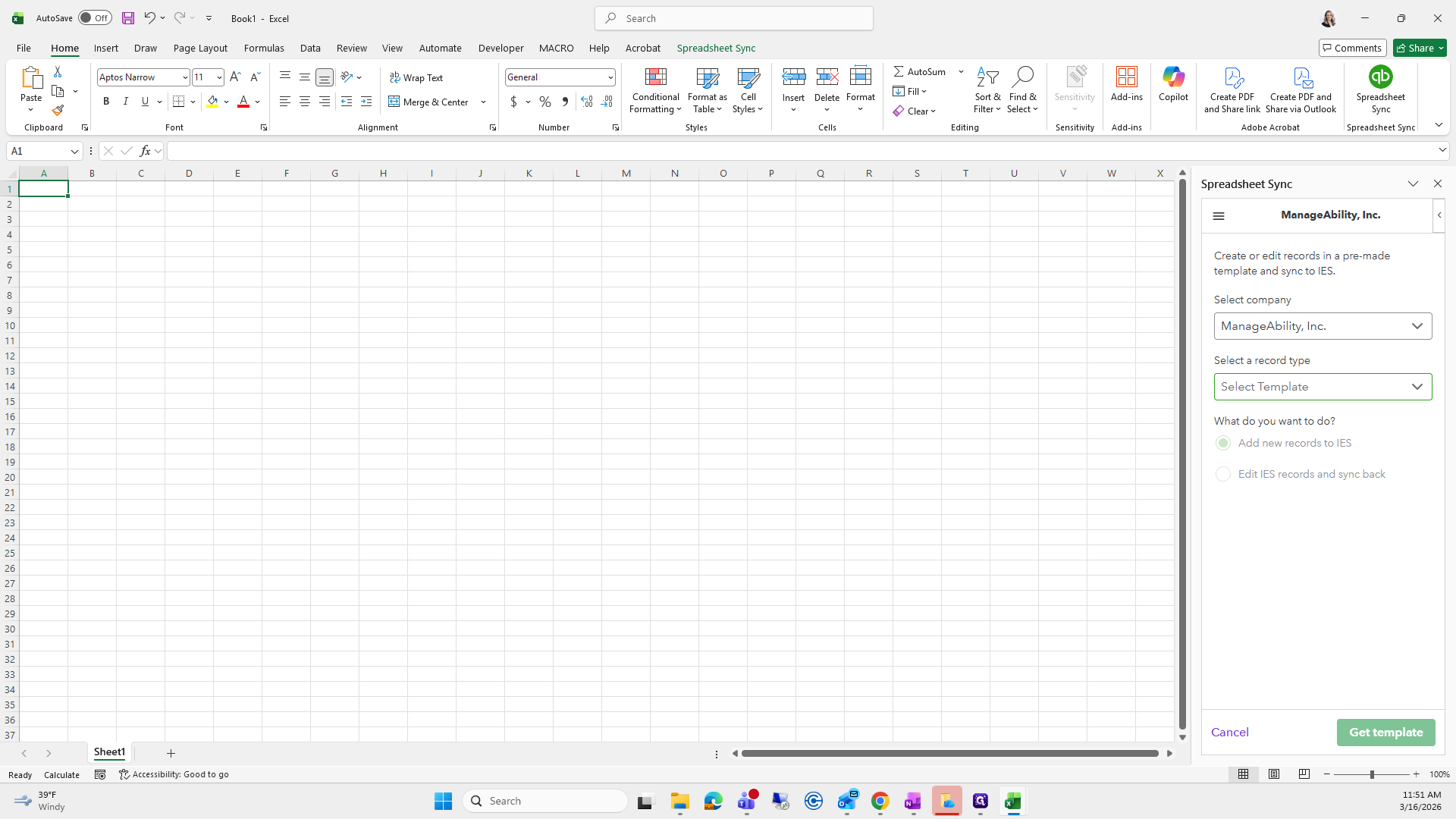Image resolution: width=1456 pixels, height=819 pixels.
Task: Open the Spreadsheet Sync ribbon tab
Action: [716, 48]
